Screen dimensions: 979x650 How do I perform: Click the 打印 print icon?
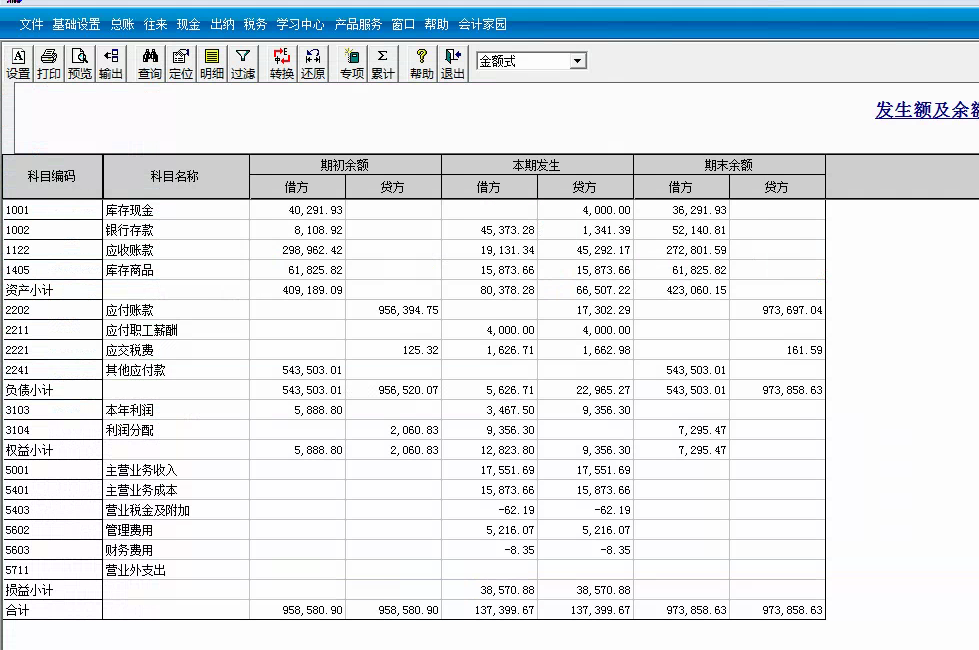[x=49, y=64]
